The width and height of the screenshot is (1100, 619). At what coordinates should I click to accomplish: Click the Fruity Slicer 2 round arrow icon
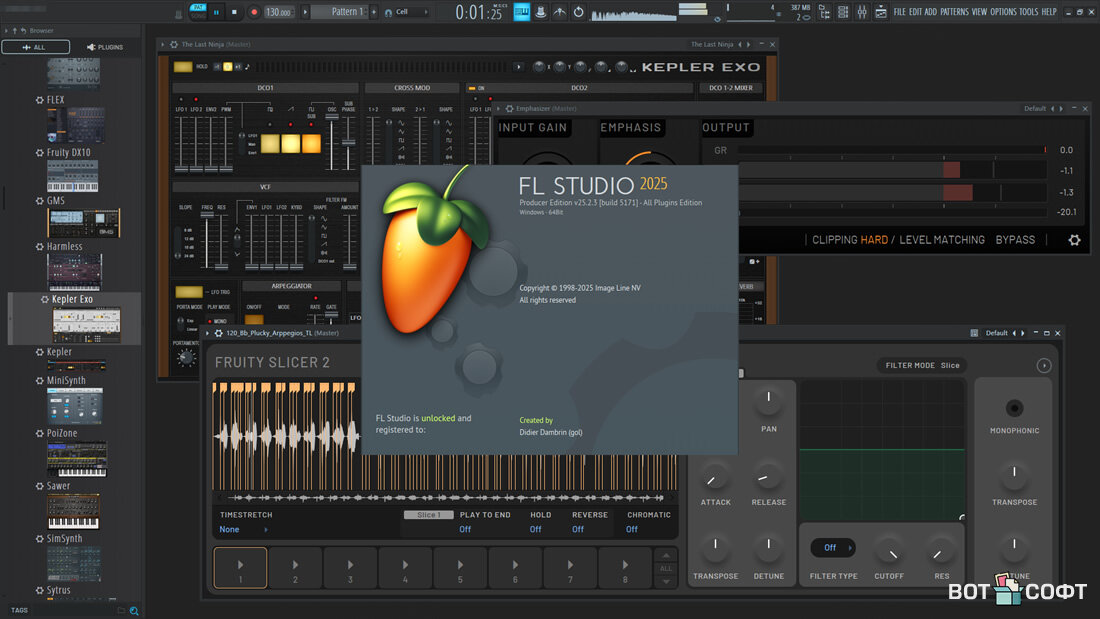(x=1044, y=365)
